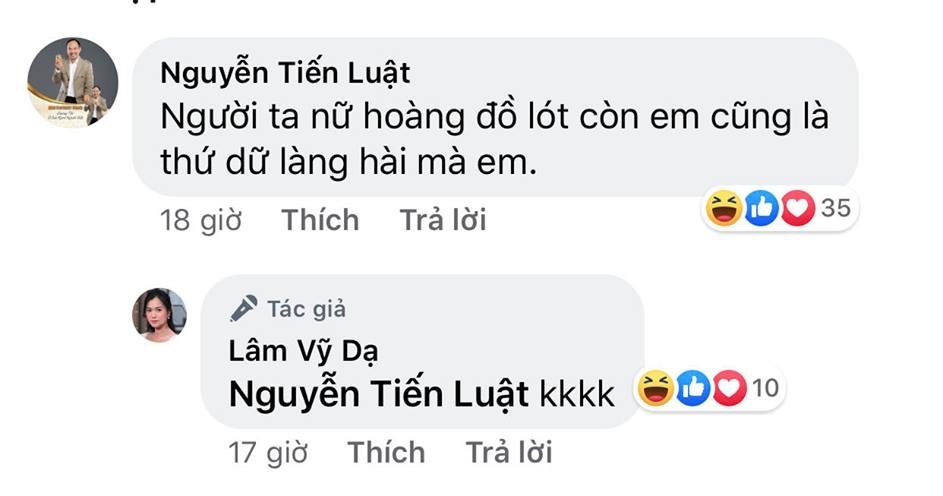The width and height of the screenshot is (943, 496).
Task: Click the Like reaction icon beside 10
Action: 693,388
